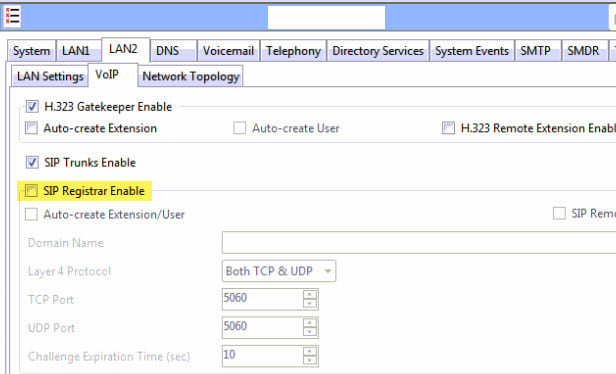Toggle Auto-create User checkbox
This screenshot has height=374, width=616.
tap(240, 128)
